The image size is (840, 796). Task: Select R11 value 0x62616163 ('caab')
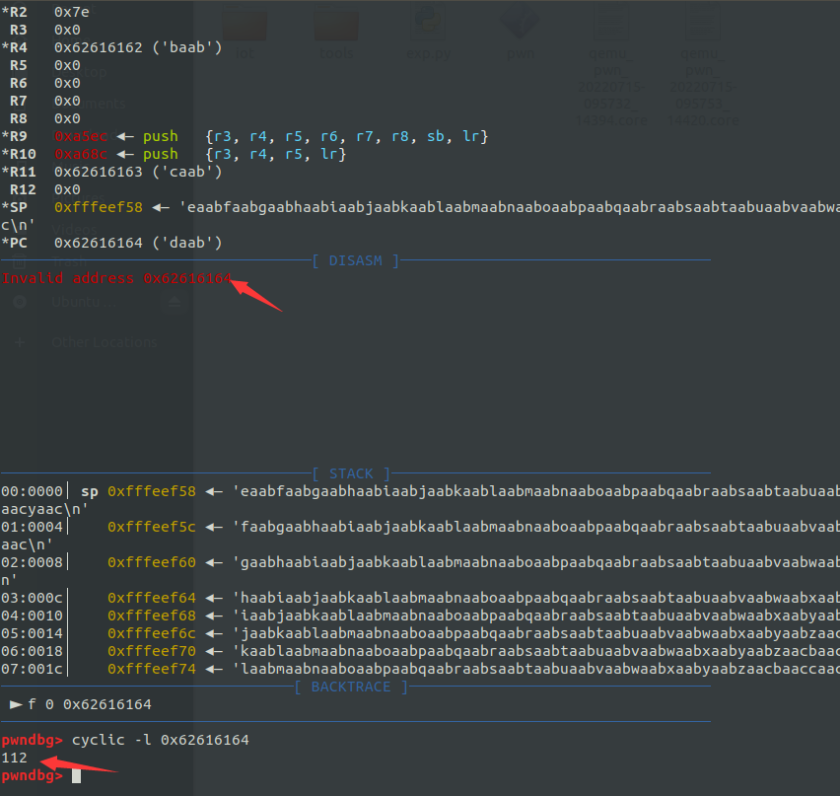pos(138,171)
